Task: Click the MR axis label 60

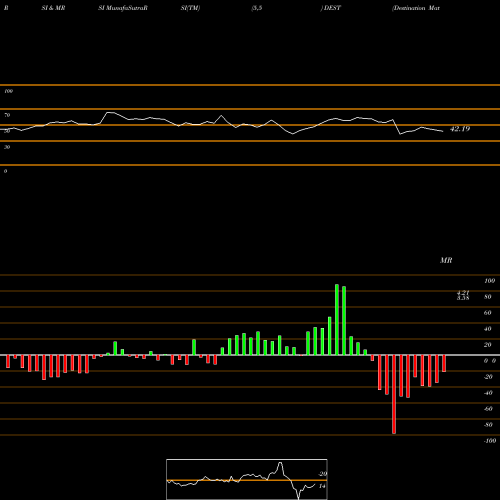Action: [x=488, y=313]
